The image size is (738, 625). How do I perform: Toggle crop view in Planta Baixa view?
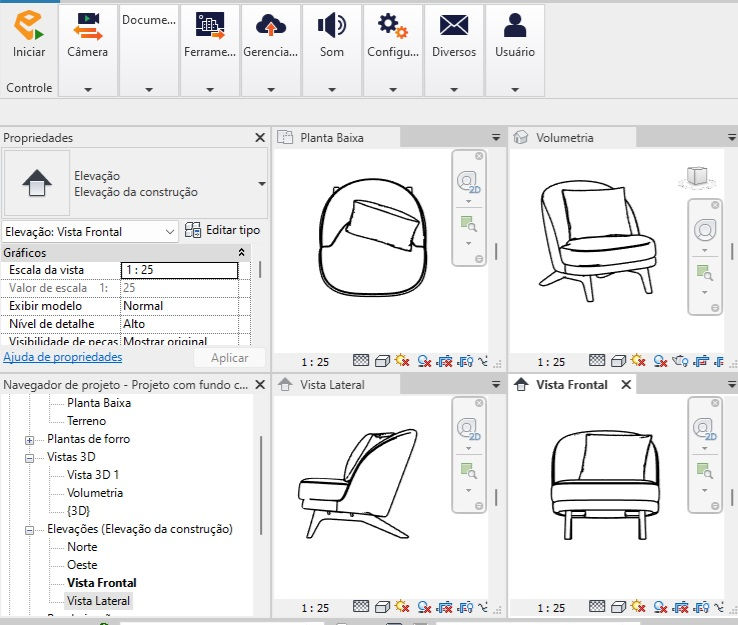(x=444, y=361)
